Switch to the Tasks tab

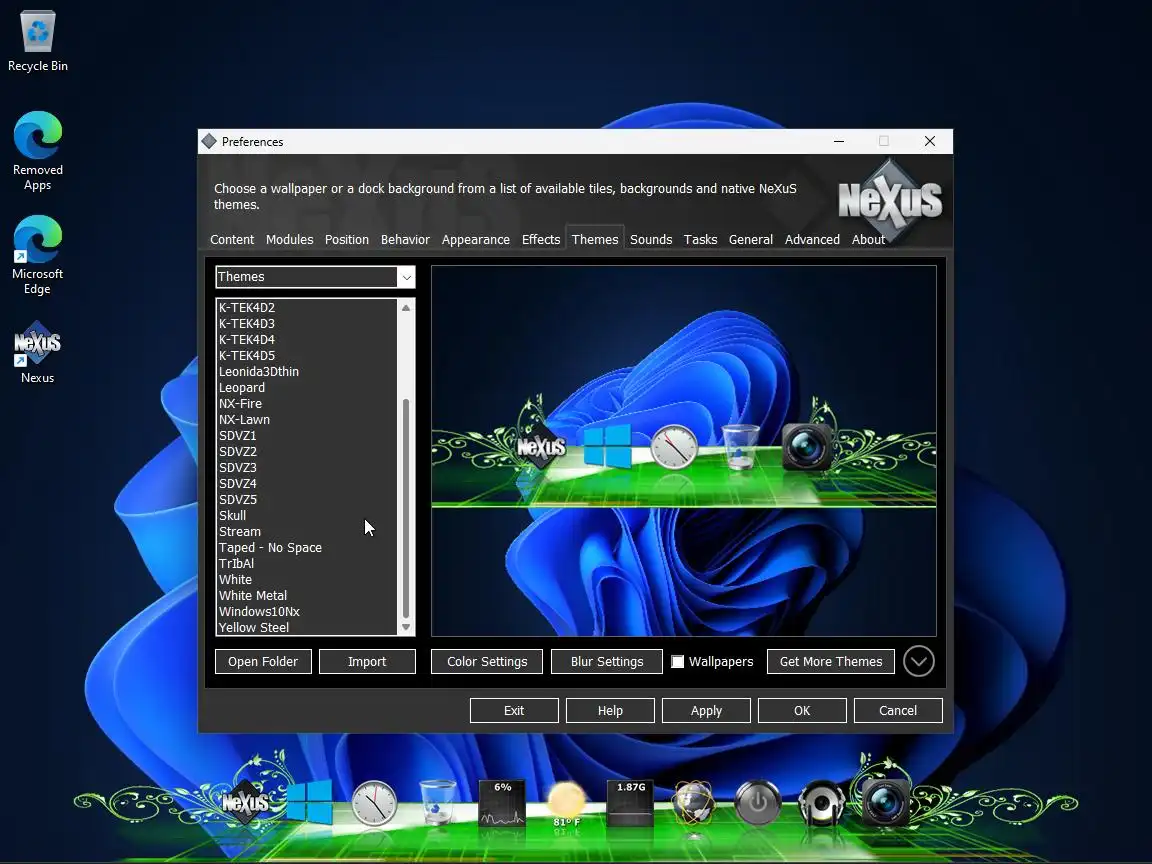700,240
